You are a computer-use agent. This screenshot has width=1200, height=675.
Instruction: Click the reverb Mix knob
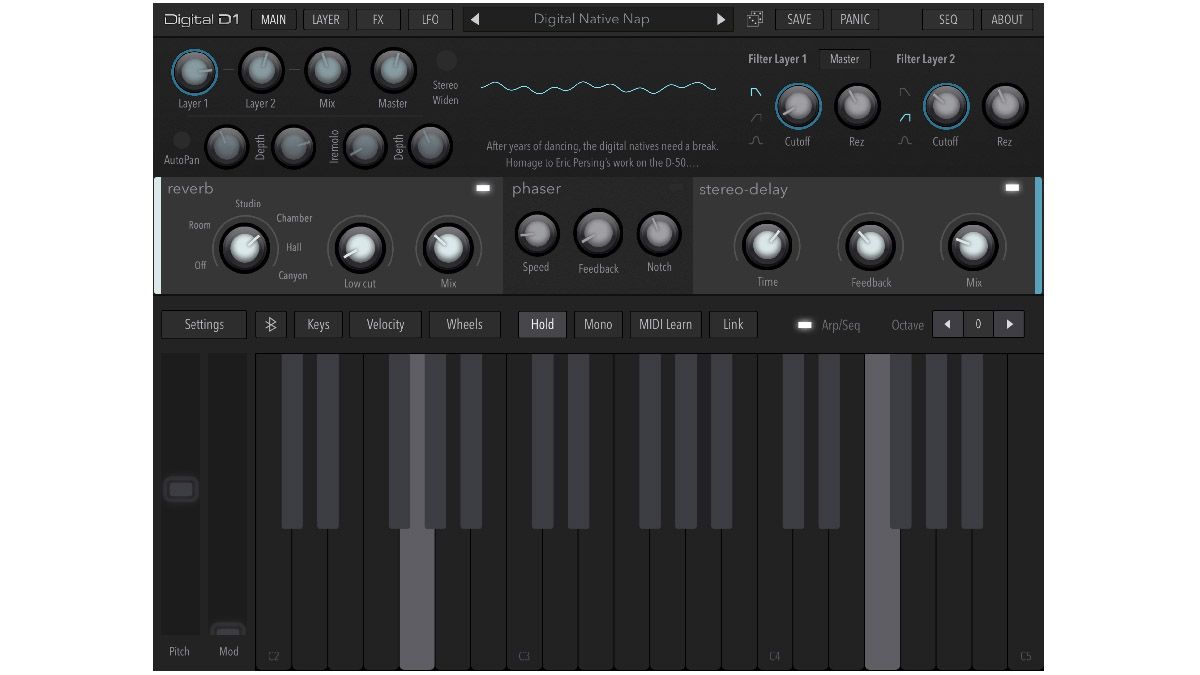(x=447, y=247)
